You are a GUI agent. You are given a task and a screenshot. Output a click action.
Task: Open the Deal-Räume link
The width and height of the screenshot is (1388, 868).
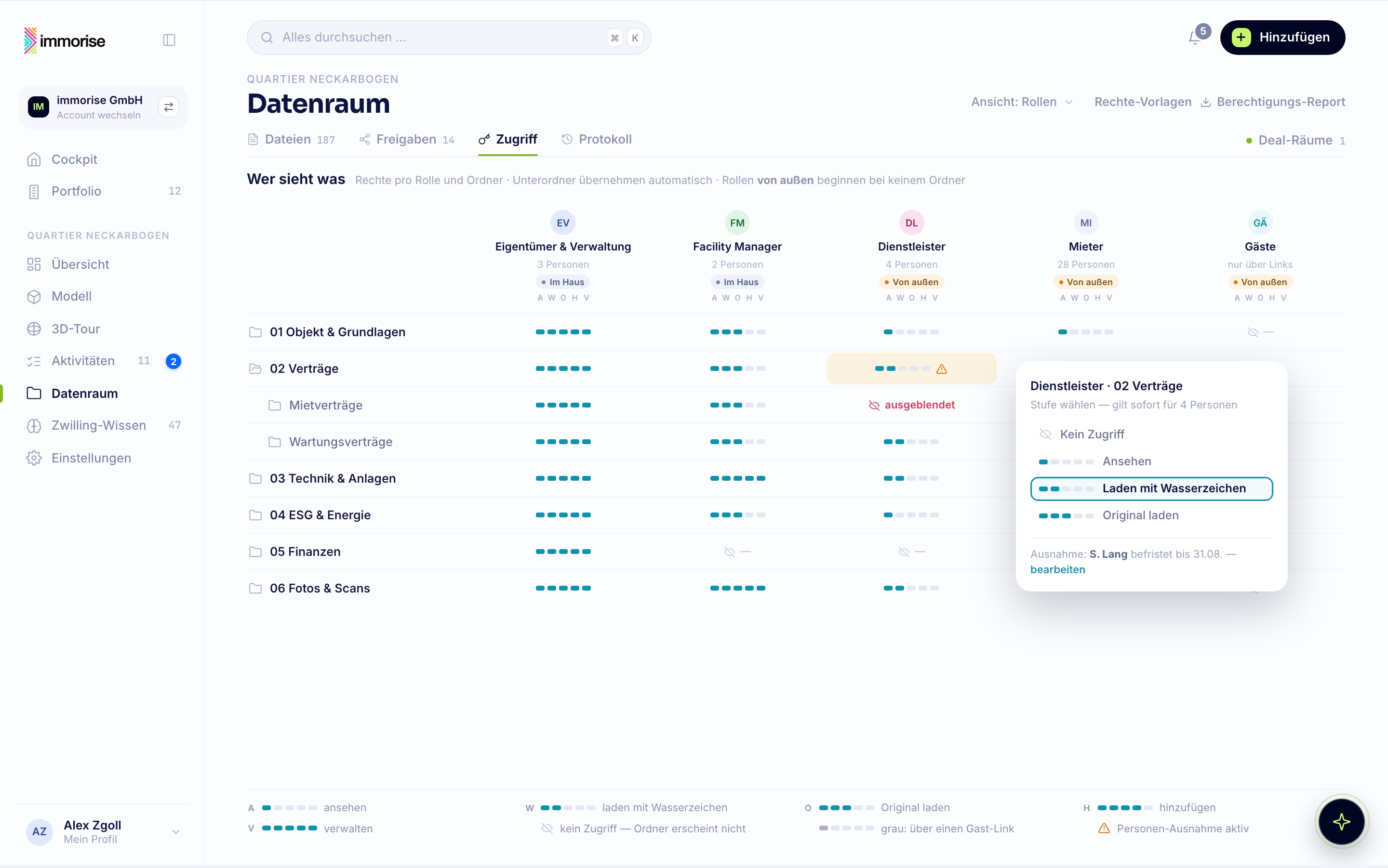coord(1295,141)
